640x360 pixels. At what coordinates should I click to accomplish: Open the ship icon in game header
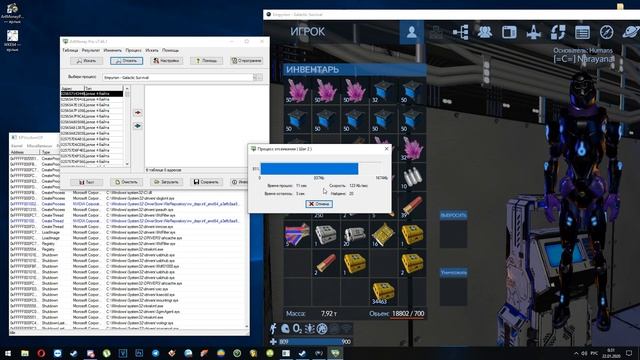(533, 32)
